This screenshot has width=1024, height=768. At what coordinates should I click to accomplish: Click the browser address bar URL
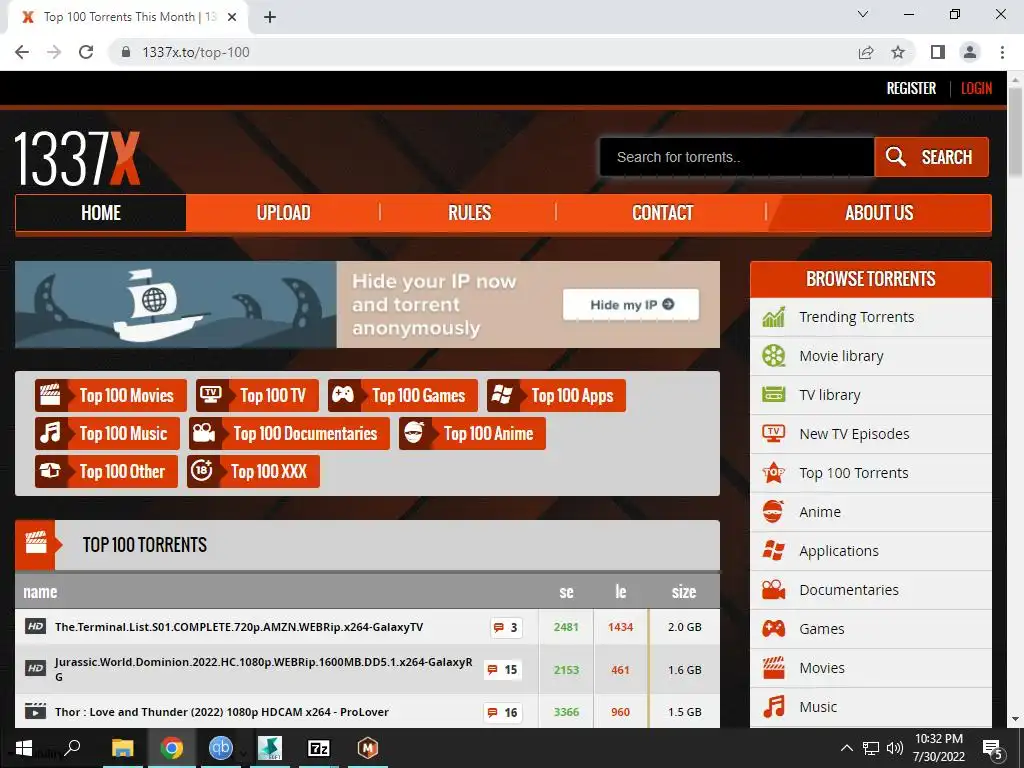coord(196,52)
